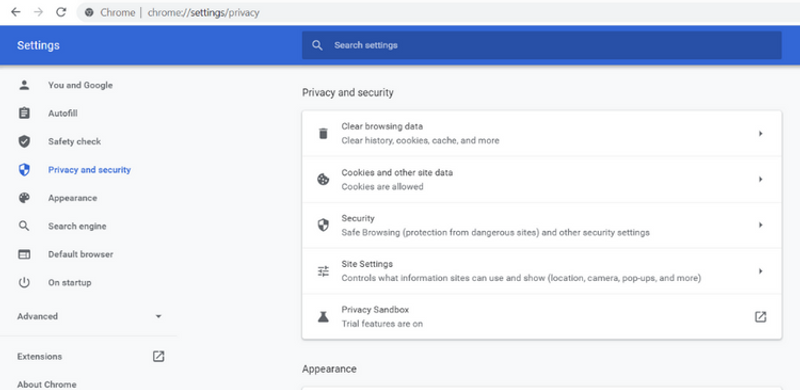Expand Clear browsing data arrow

pos(760,133)
